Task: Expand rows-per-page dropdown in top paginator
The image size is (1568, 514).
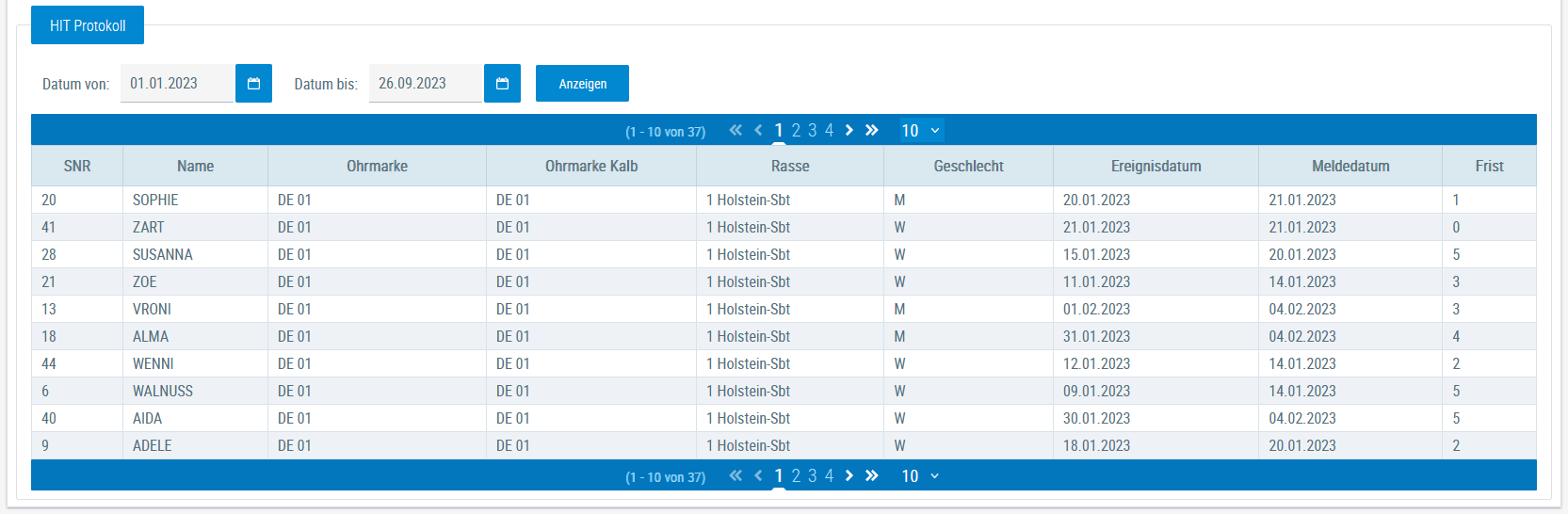Action: pyautogui.click(x=920, y=131)
